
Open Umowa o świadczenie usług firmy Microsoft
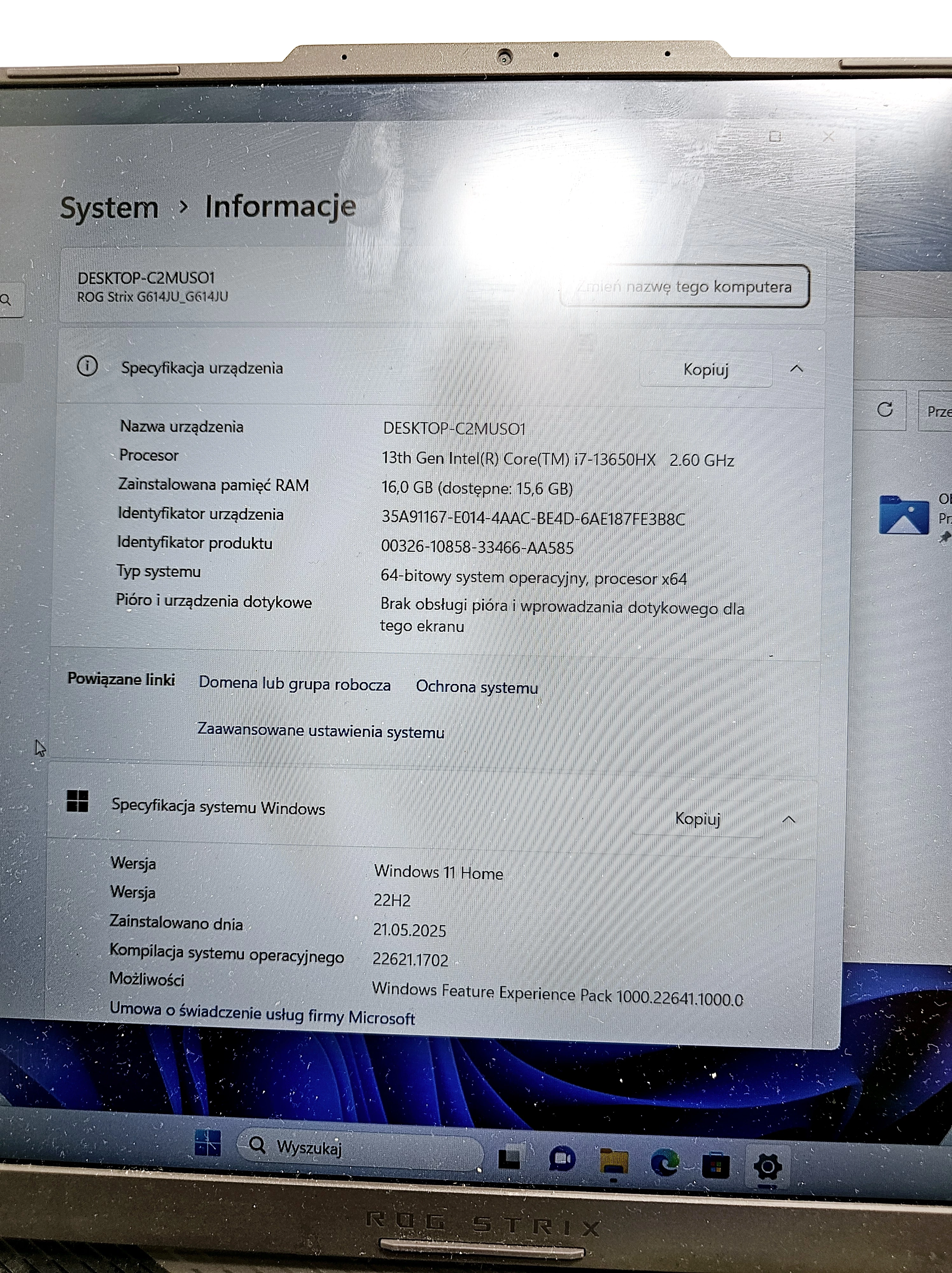(x=262, y=1013)
